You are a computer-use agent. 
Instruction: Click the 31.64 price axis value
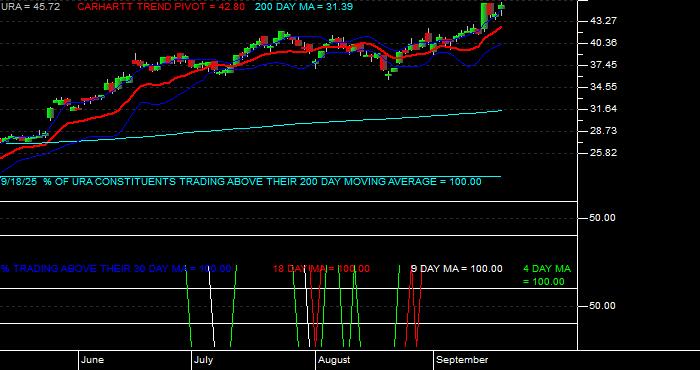coord(604,109)
